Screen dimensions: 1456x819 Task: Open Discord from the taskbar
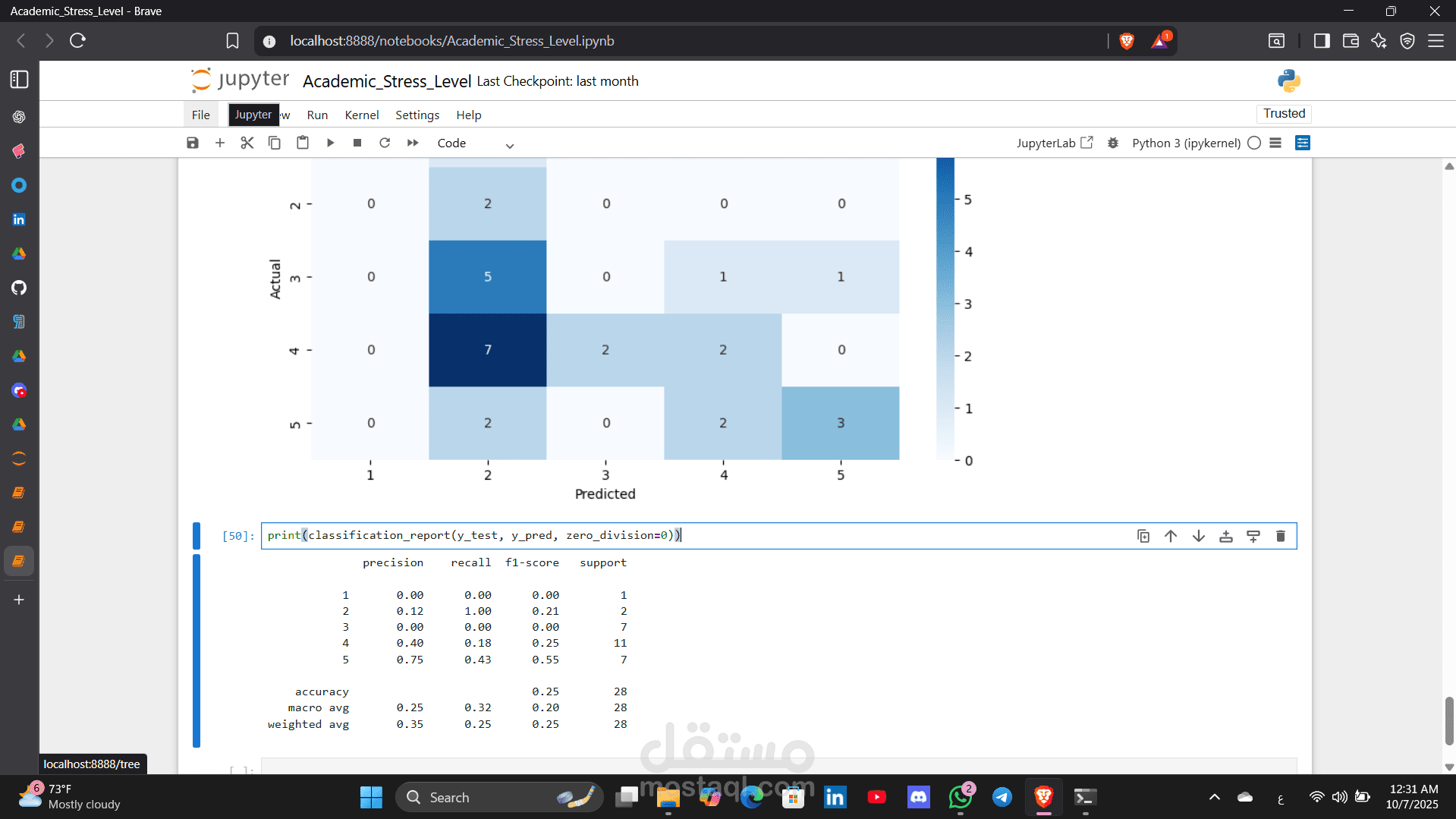[x=919, y=797]
